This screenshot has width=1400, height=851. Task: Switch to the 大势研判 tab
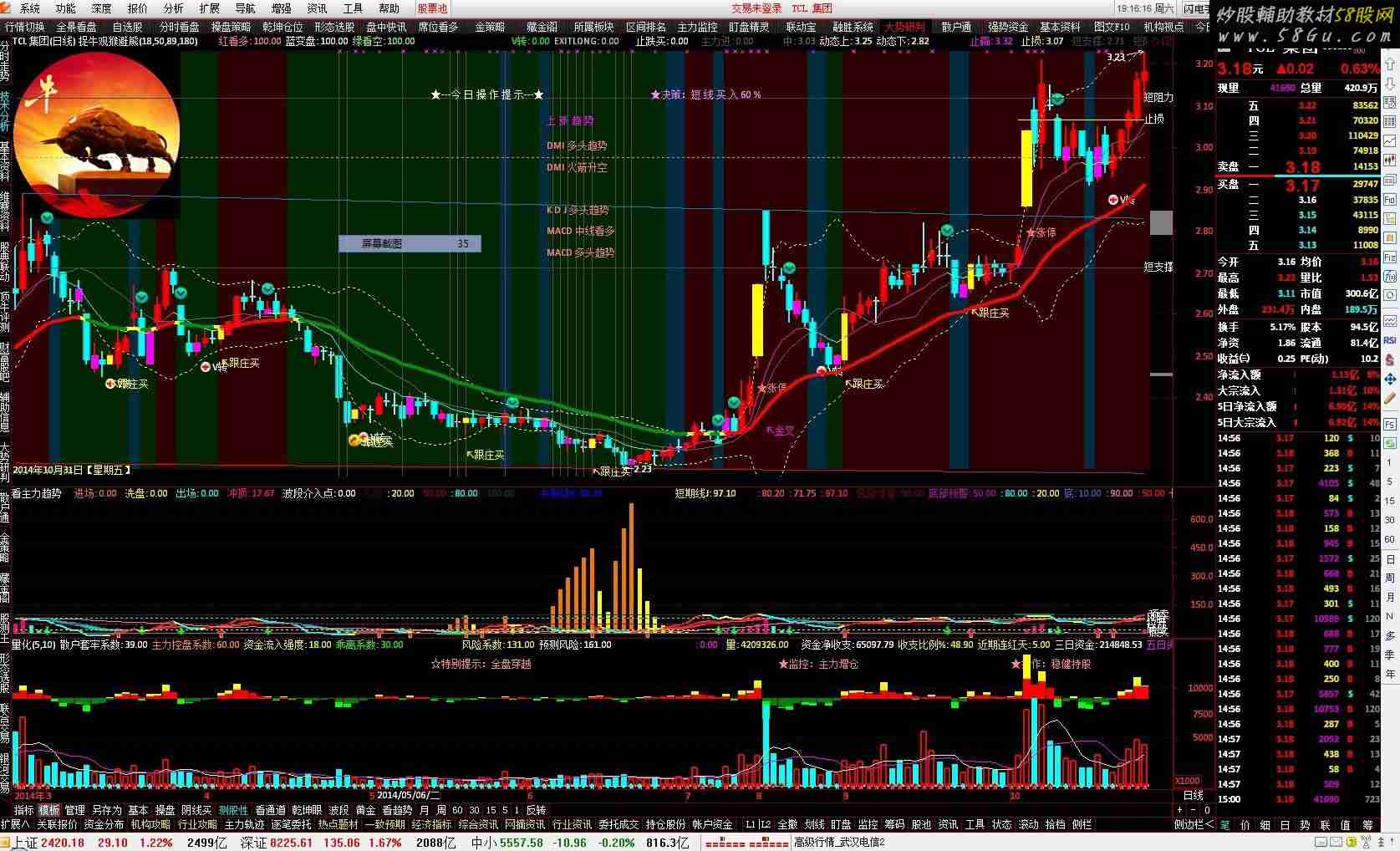905,27
